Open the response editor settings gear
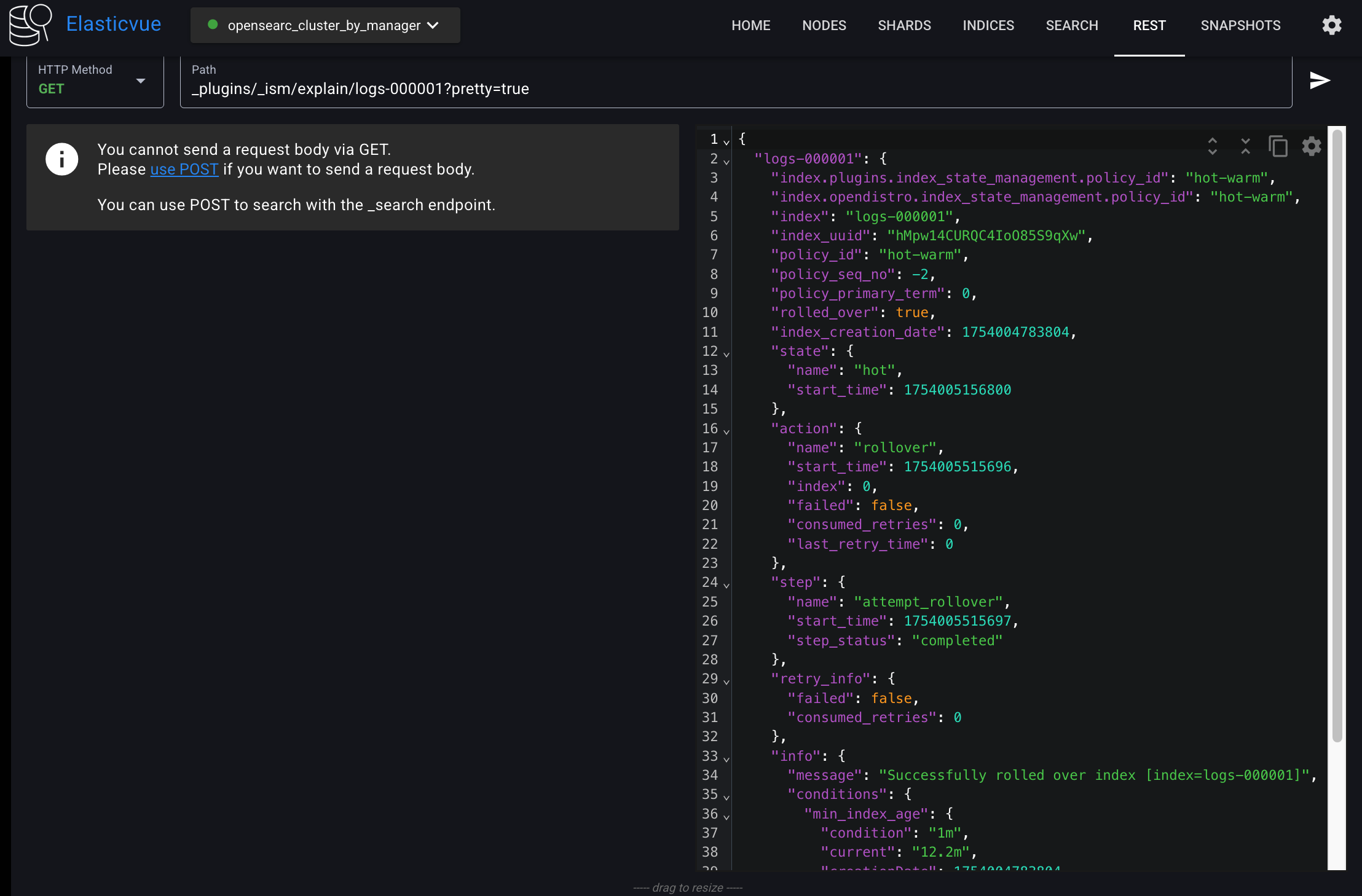This screenshot has height=896, width=1362. [1311, 146]
